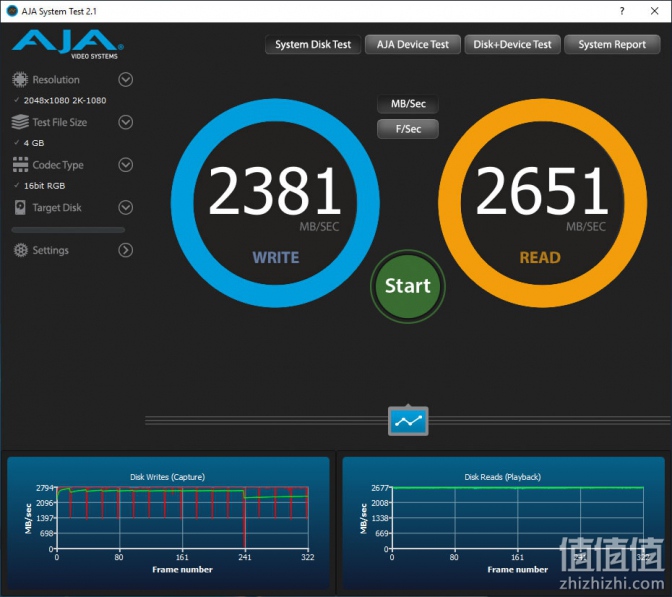Click the 2651 read speed value
The width and height of the screenshot is (672, 597).
point(542,191)
